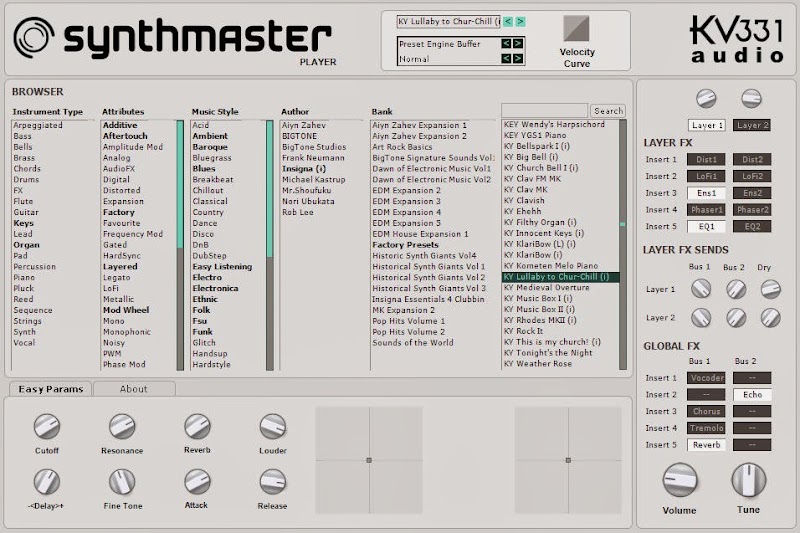Select the Layer 2 button

752,125
